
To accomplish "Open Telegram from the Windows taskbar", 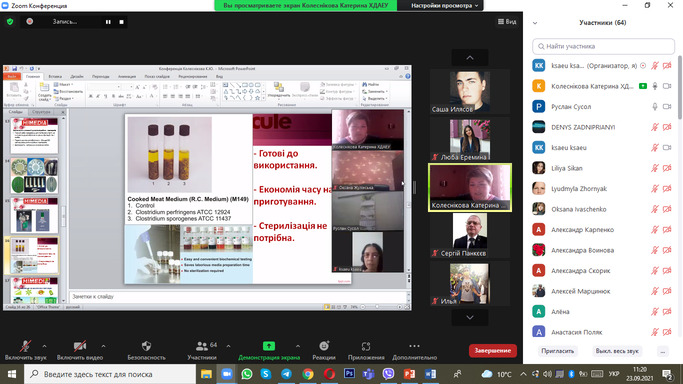I will (x=286, y=374).
